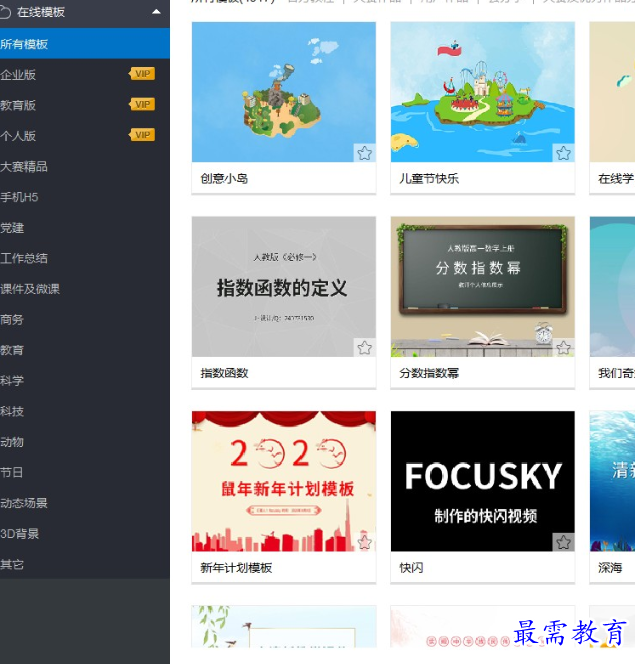
Task: Click 儿童节快乐 template title
Action: [x=429, y=178]
